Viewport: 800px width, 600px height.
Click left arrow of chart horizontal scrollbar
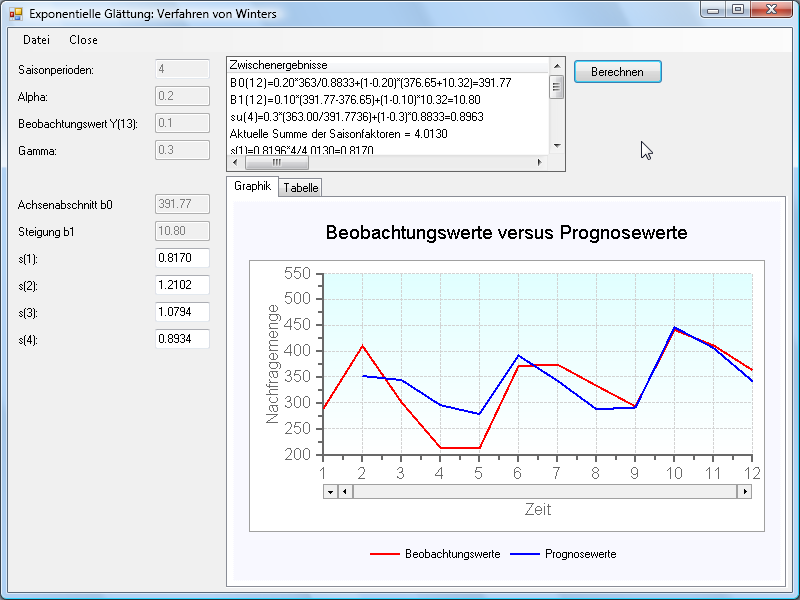tap(345, 491)
